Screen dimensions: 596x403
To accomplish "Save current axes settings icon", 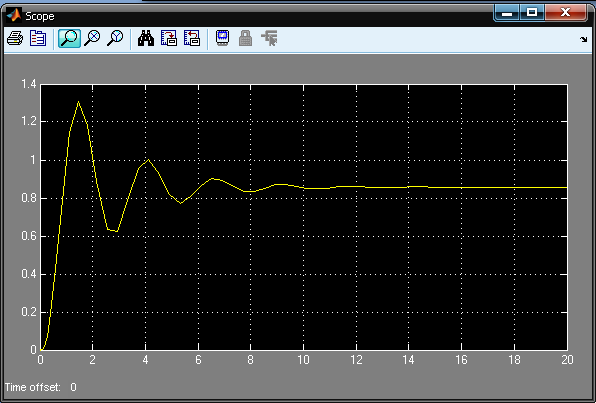I will click(x=169, y=38).
